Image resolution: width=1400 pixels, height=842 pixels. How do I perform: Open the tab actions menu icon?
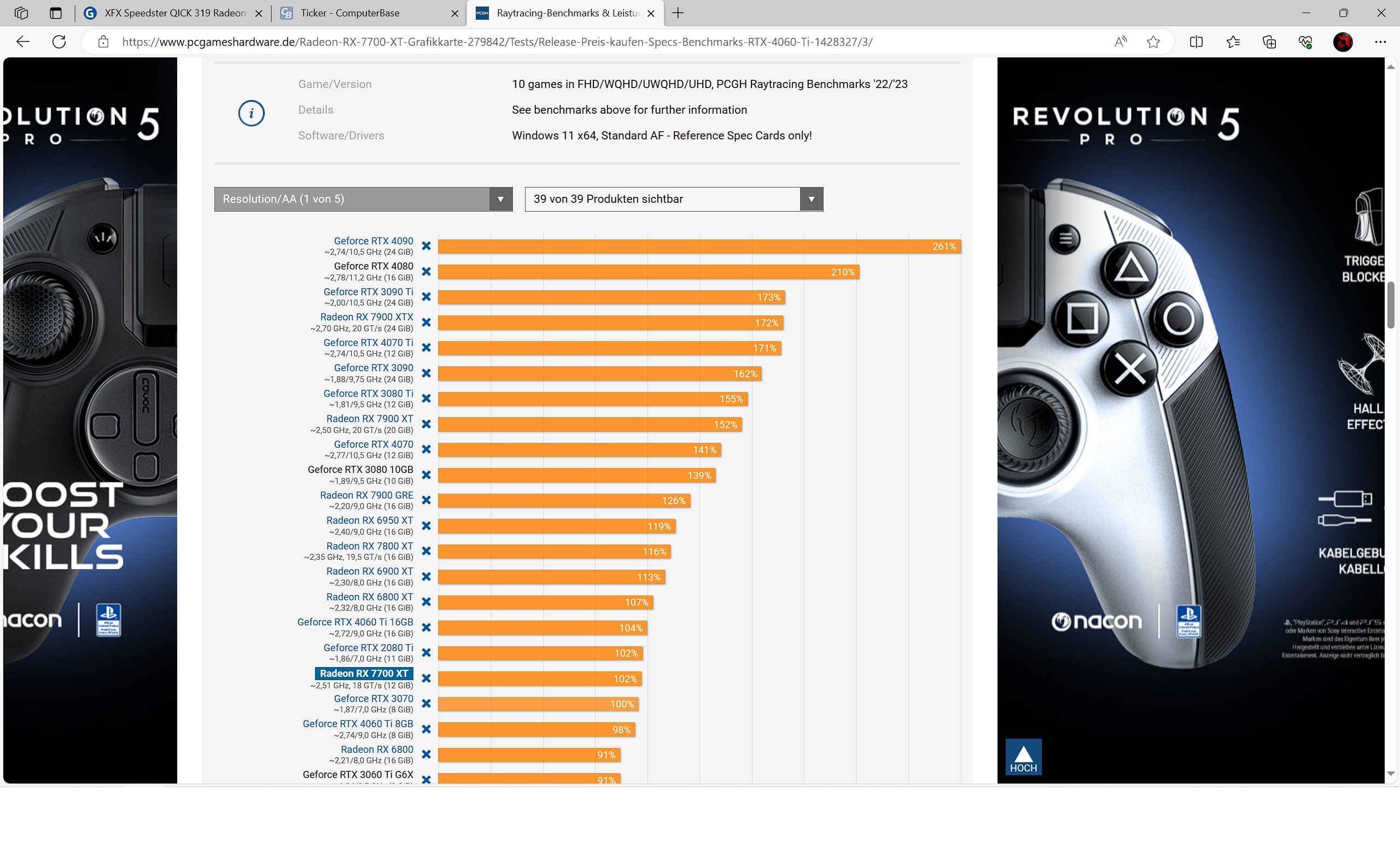(56, 13)
